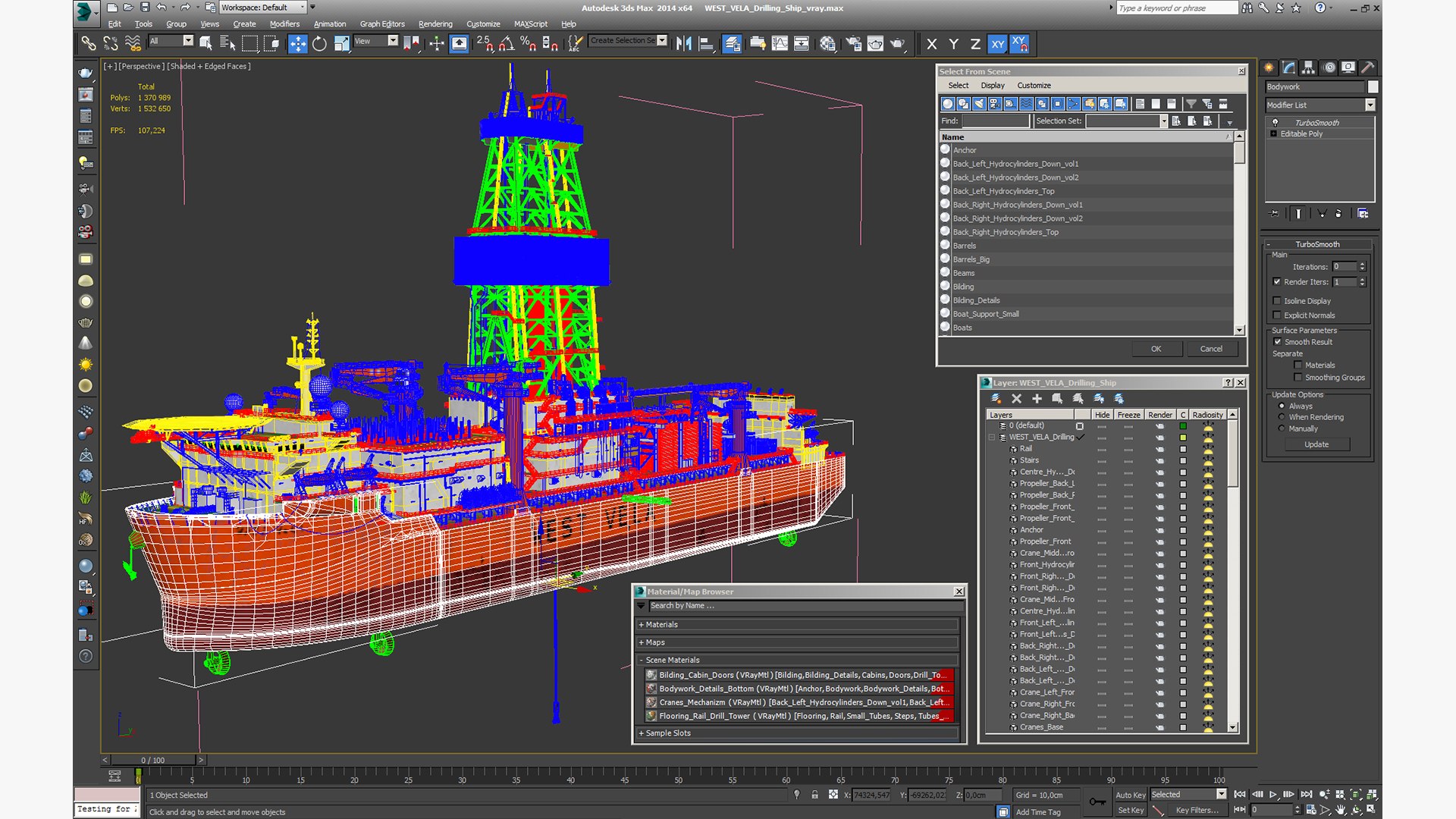Click the selection lock toggle icon

pyautogui.click(x=814, y=795)
